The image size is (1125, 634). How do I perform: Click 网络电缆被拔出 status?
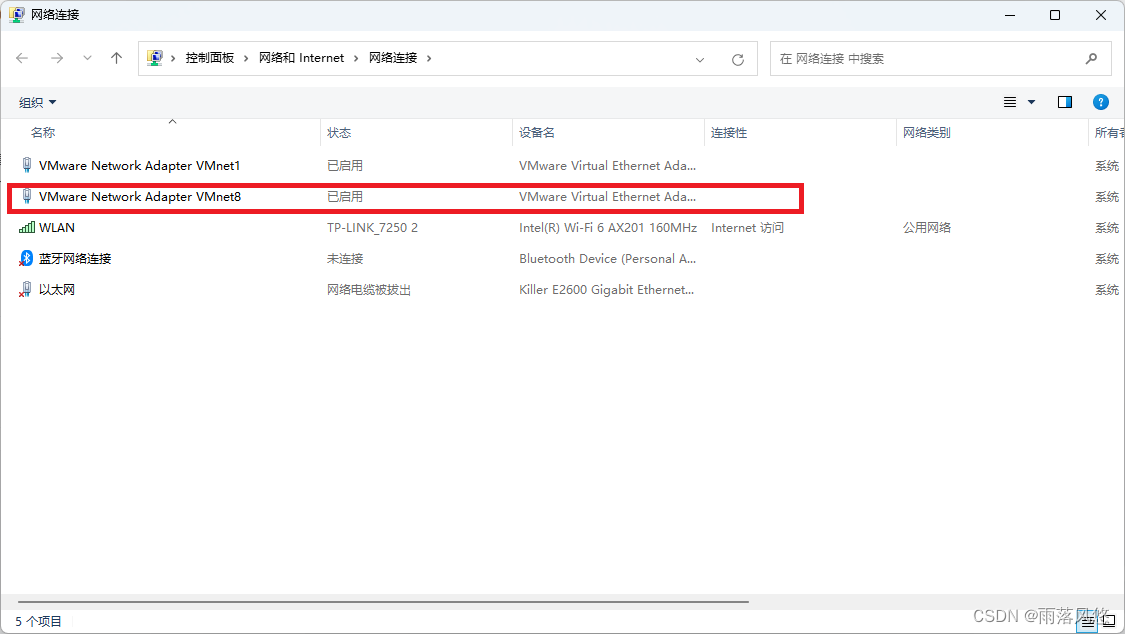pos(369,290)
